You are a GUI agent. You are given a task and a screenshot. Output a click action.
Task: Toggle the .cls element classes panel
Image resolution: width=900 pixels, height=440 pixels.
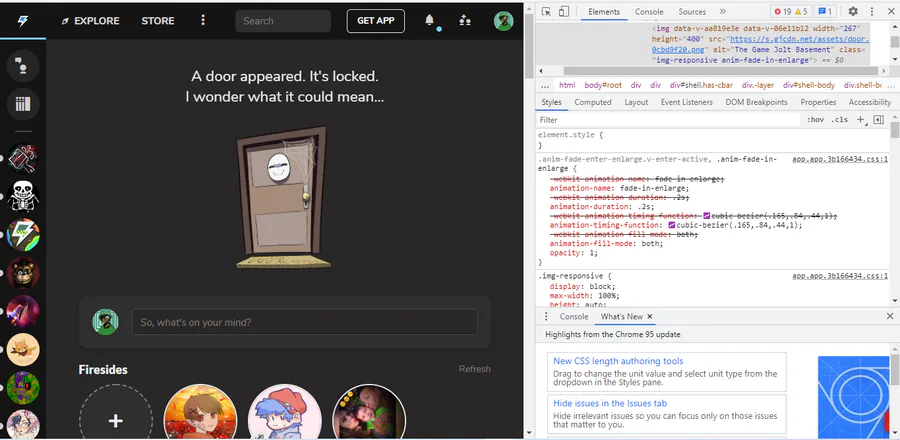click(x=840, y=119)
